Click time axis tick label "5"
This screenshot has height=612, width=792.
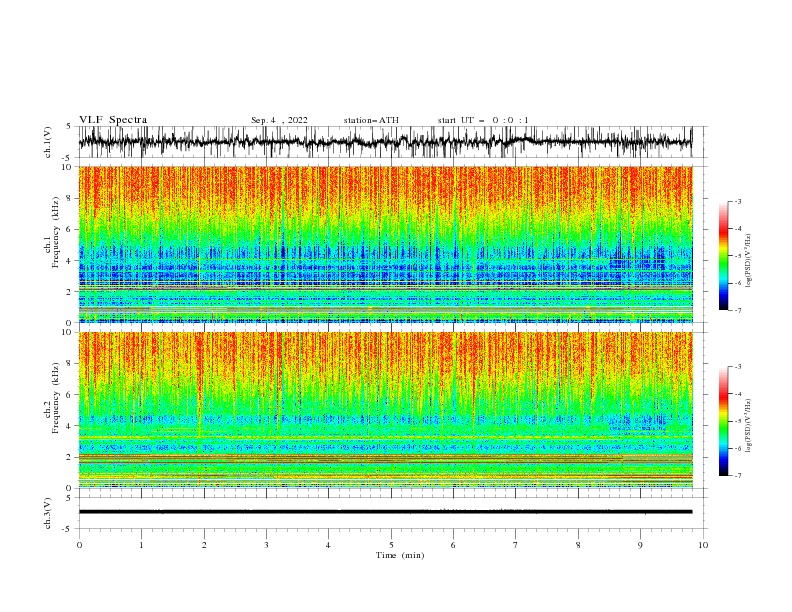point(391,545)
